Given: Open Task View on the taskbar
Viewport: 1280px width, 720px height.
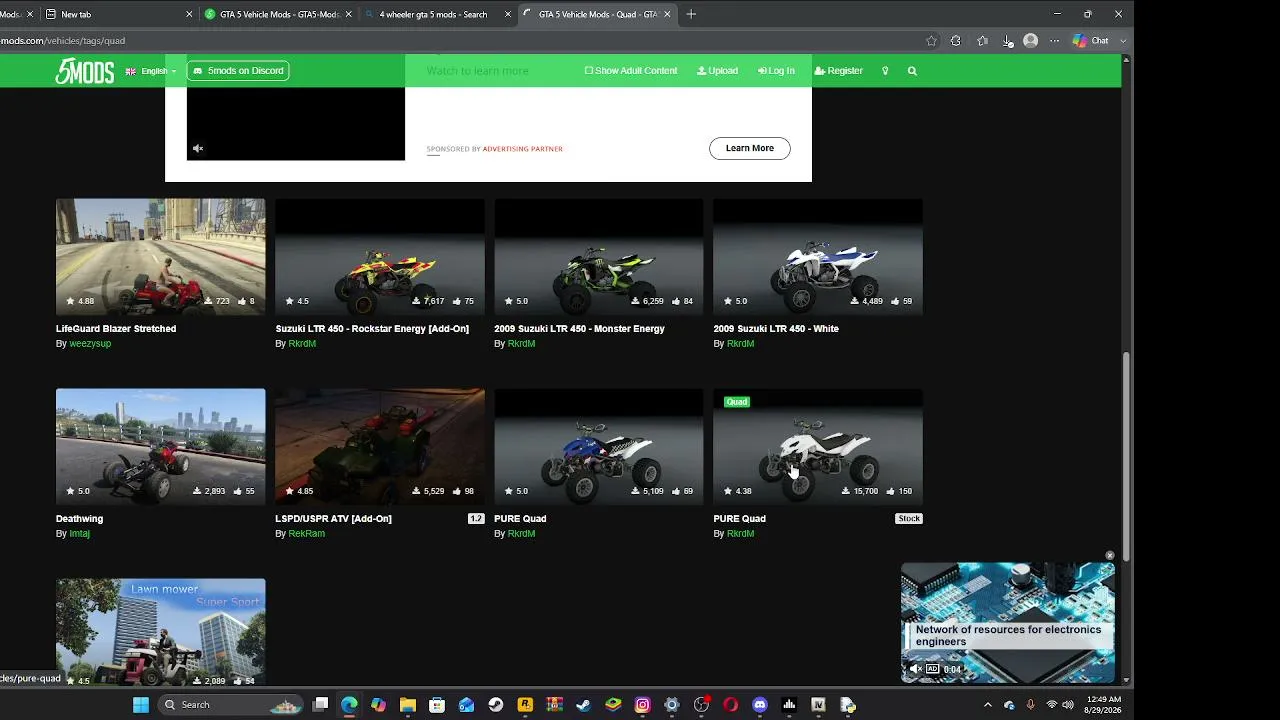Looking at the screenshot, I should coord(320,705).
